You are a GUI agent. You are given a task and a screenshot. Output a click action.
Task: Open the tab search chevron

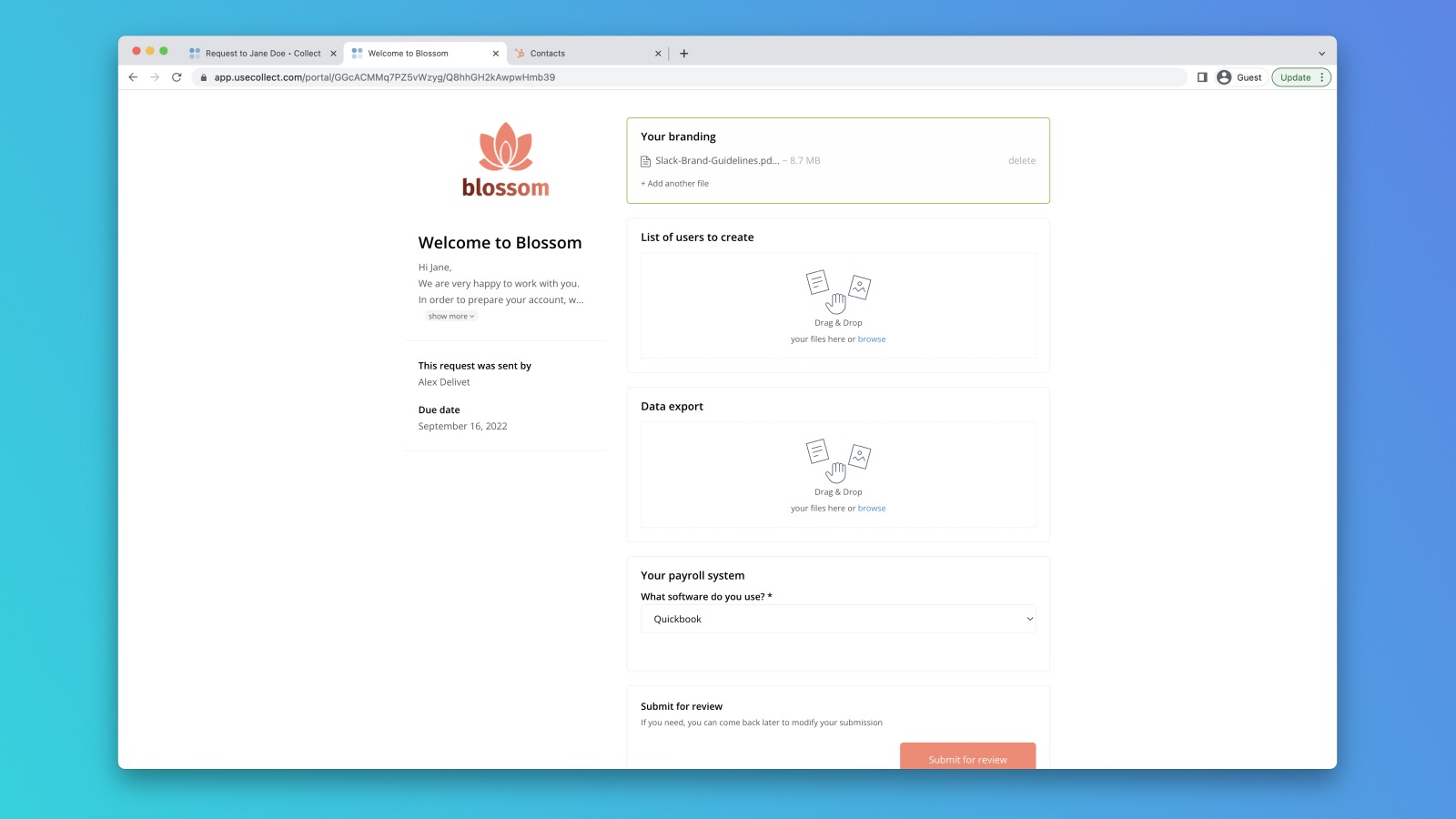pyautogui.click(x=1321, y=53)
